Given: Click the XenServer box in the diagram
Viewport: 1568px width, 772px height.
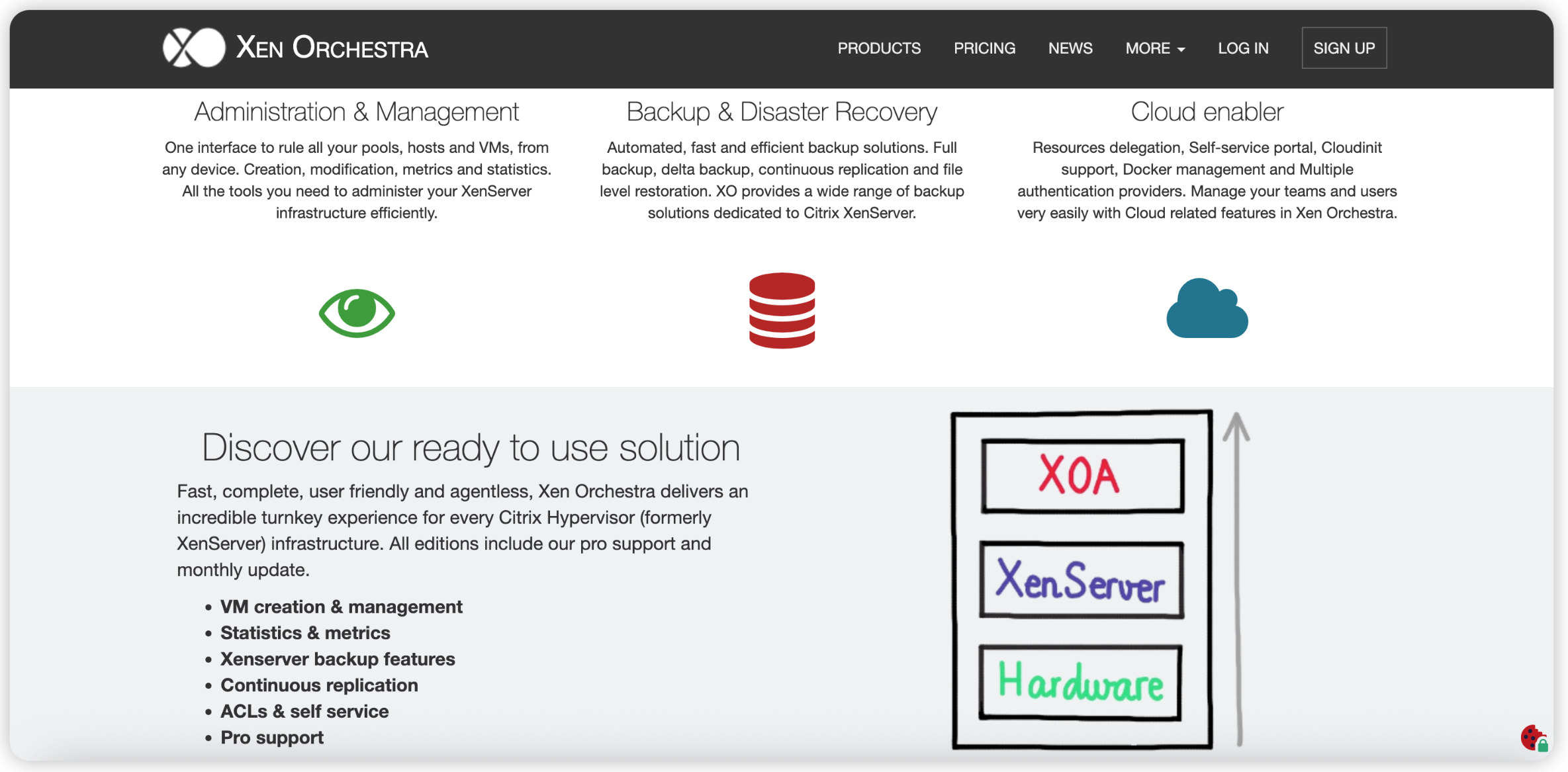Looking at the screenshot, I should point(1082,580).
